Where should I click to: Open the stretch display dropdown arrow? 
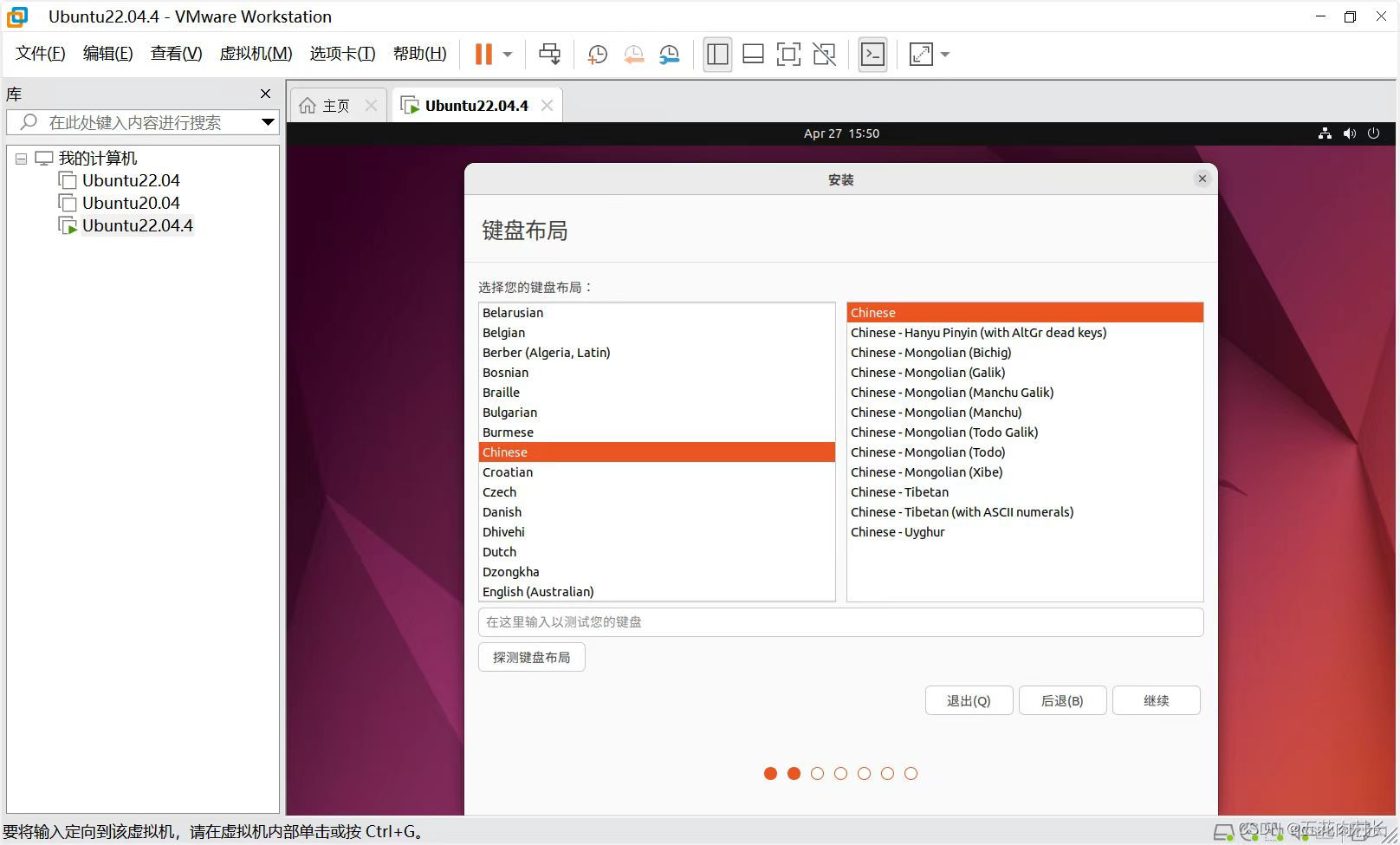(945, 55)
